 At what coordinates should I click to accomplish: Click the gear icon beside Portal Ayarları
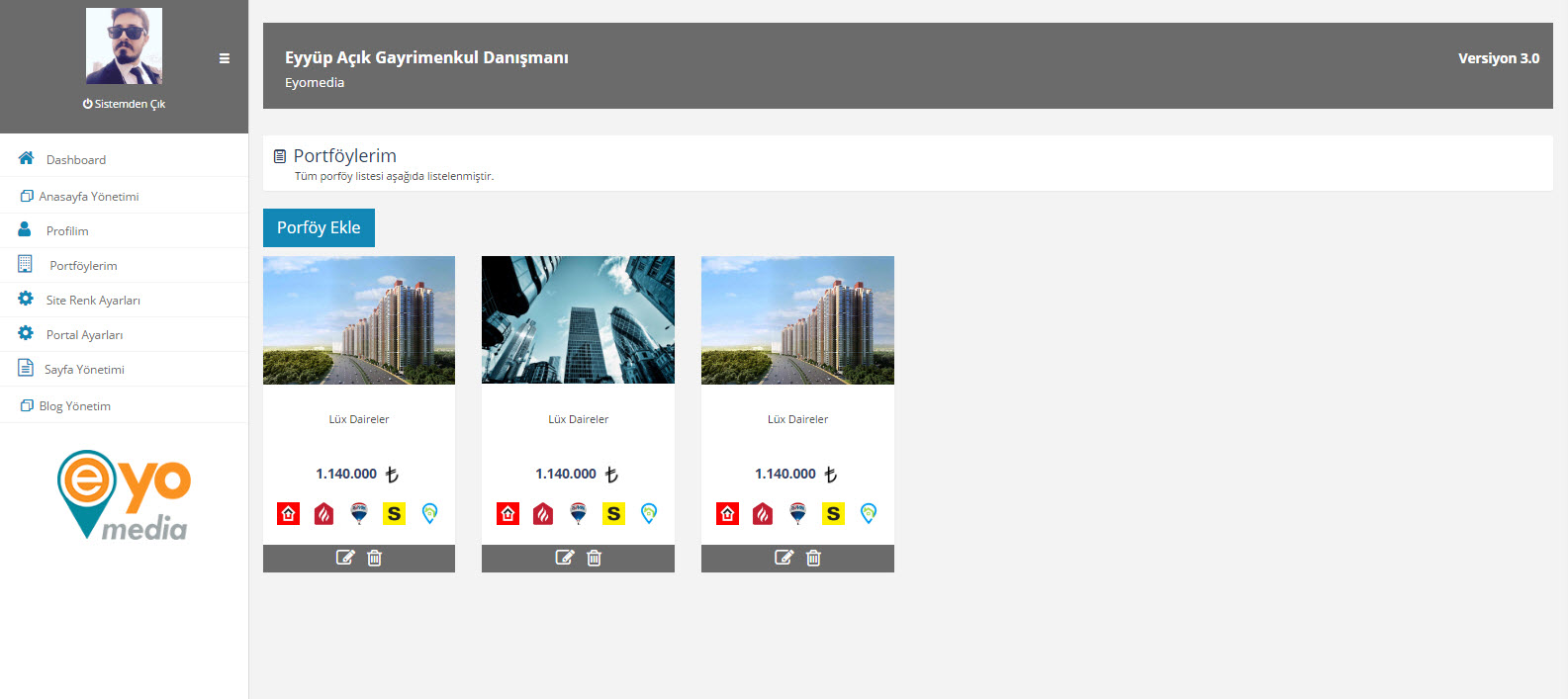pyautogui.click(x=26, y=333)
